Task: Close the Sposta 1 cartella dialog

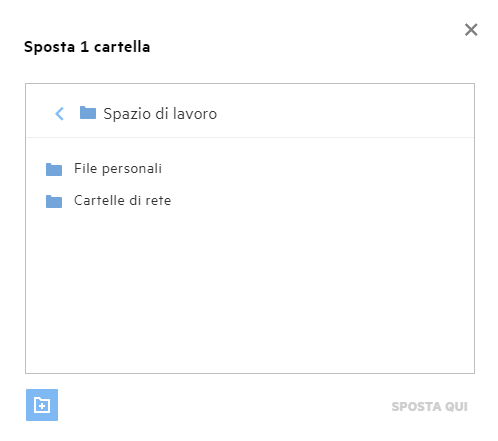Action: 471,30
